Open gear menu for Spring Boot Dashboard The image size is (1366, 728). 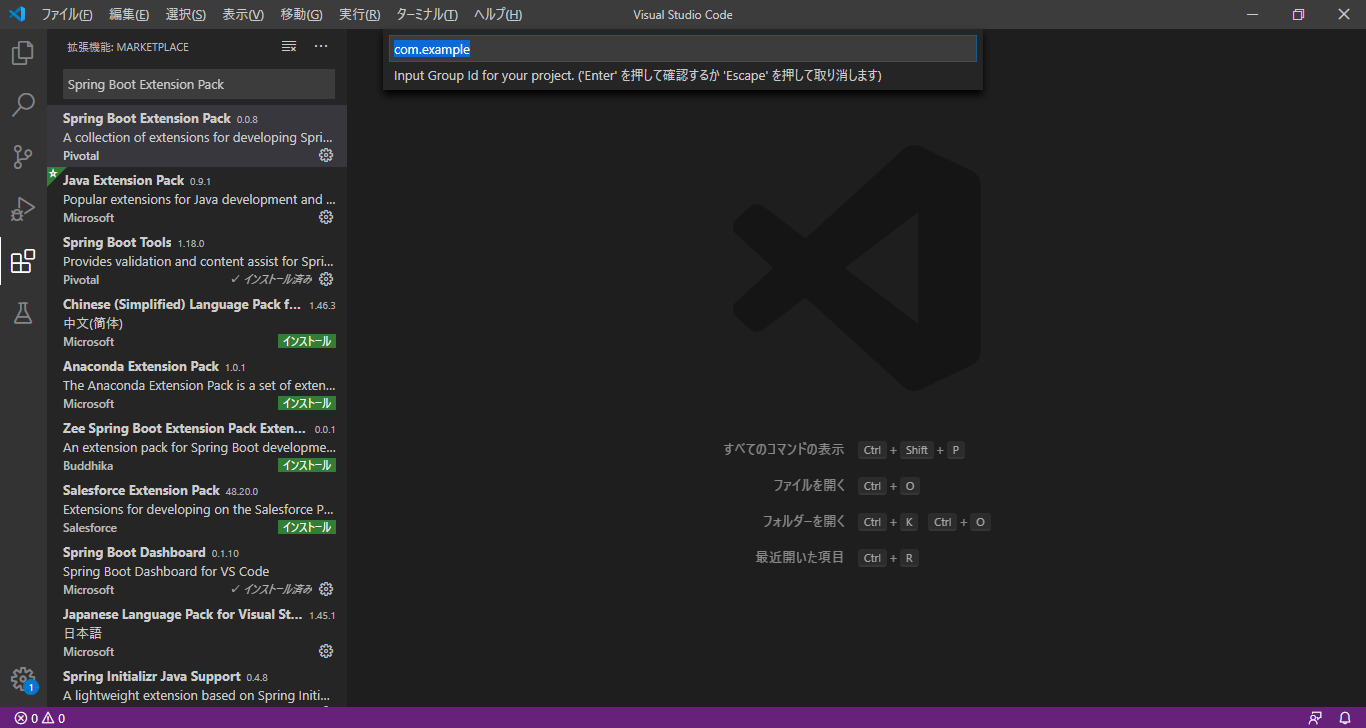click(x=326, y=589)
